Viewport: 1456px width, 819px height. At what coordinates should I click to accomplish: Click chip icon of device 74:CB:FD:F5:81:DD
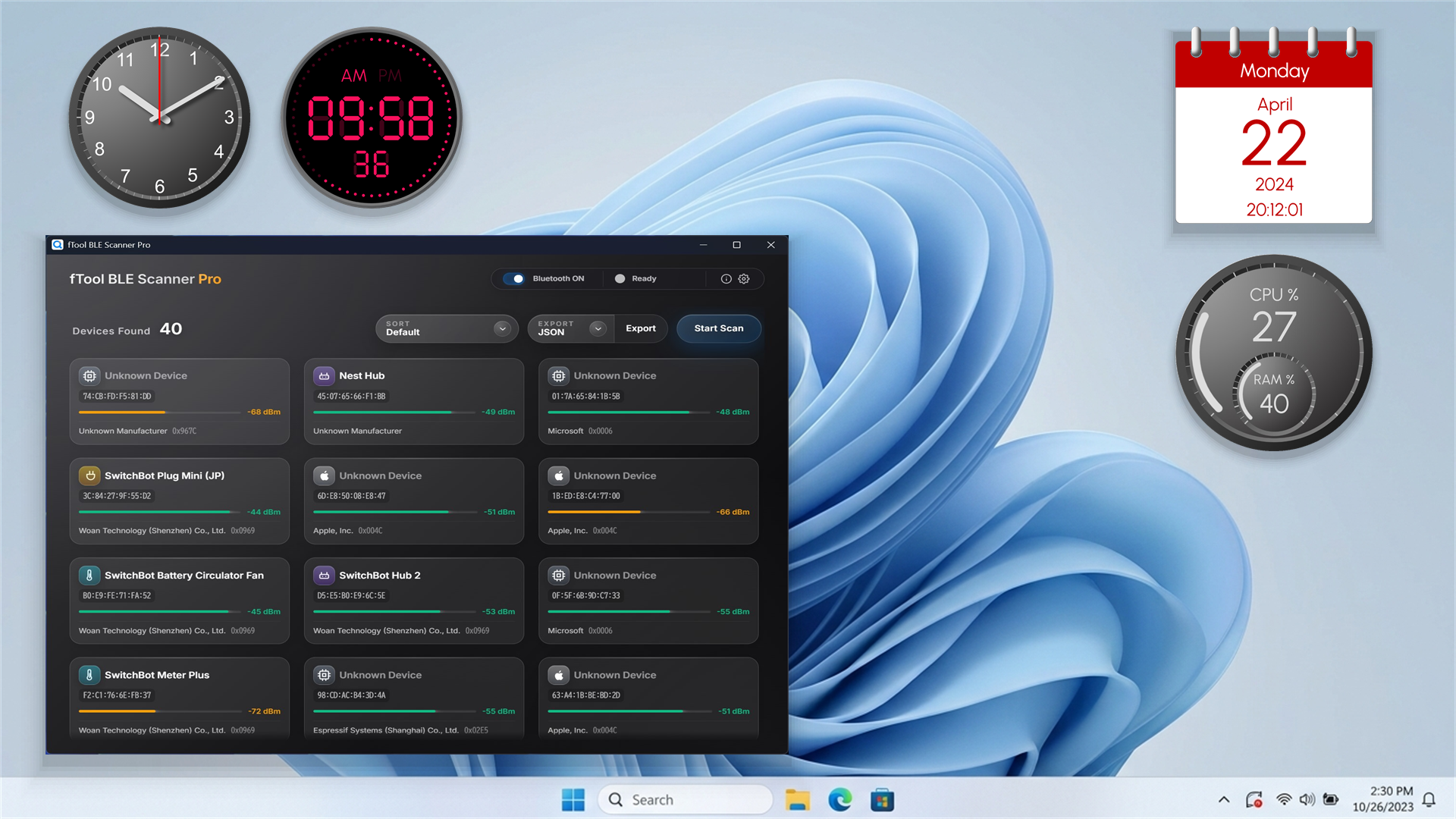point(89,375)
